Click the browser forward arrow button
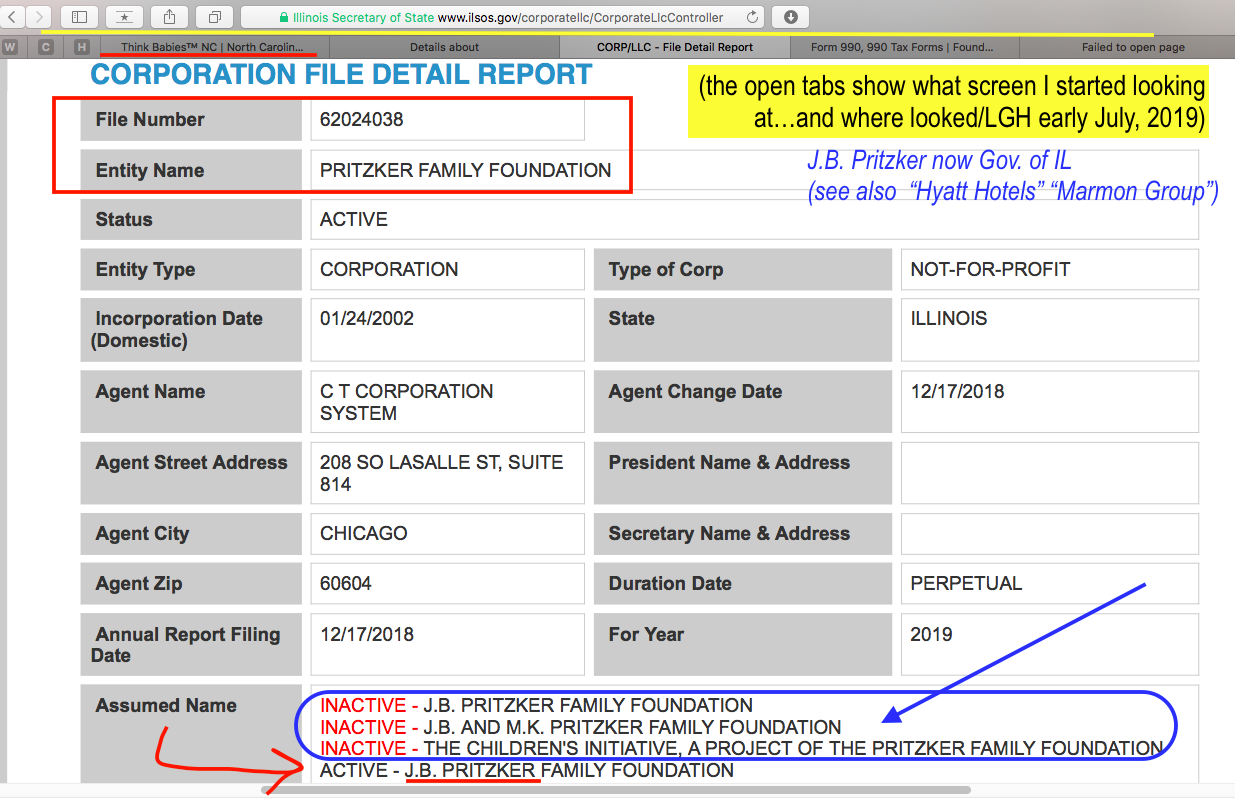The image size is (1235, 798). tap(39, 17)
